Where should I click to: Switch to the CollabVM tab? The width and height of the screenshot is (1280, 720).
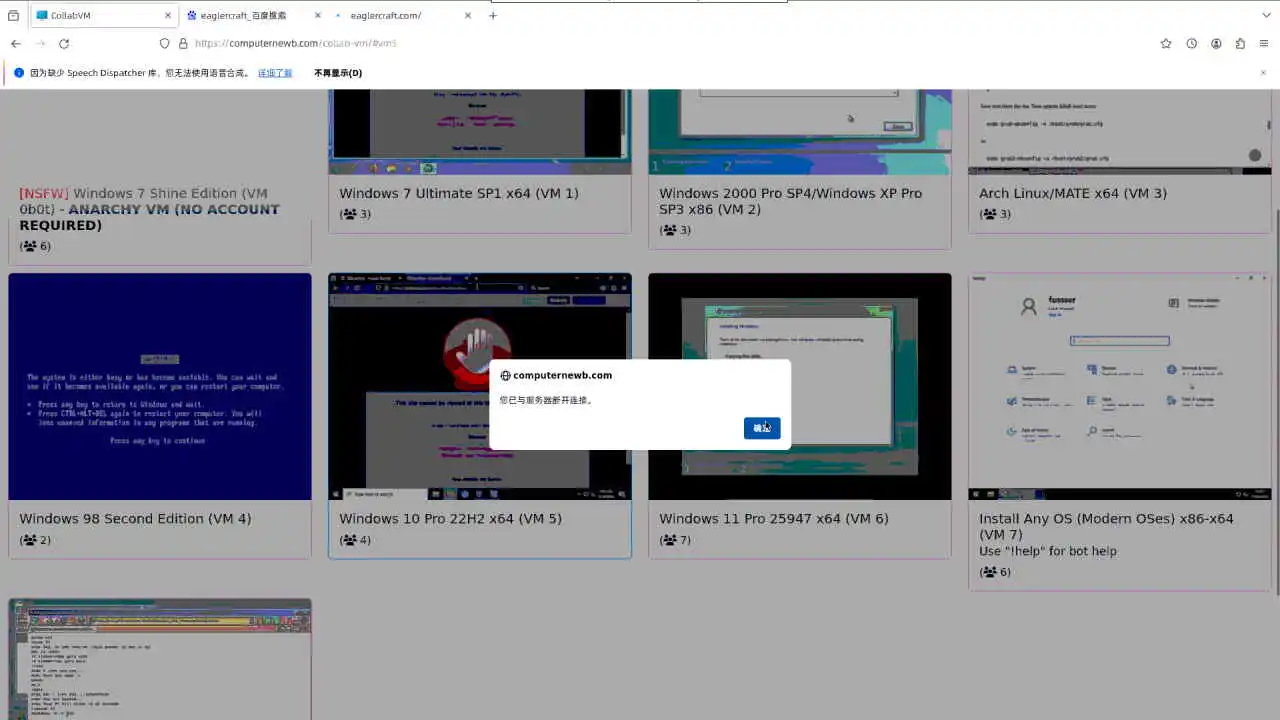[104, 15]
